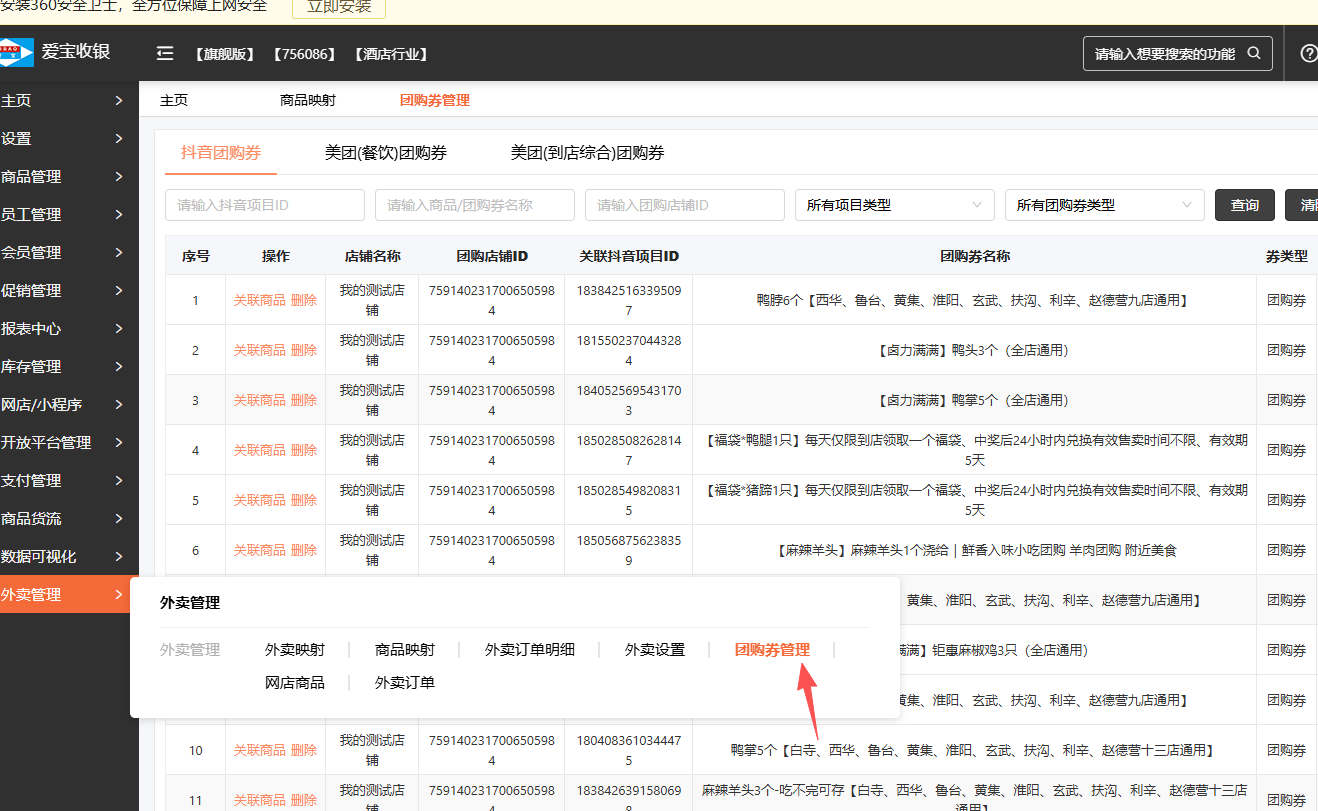
Task: Click the search magnifier icon
Action: point(1254,54)
